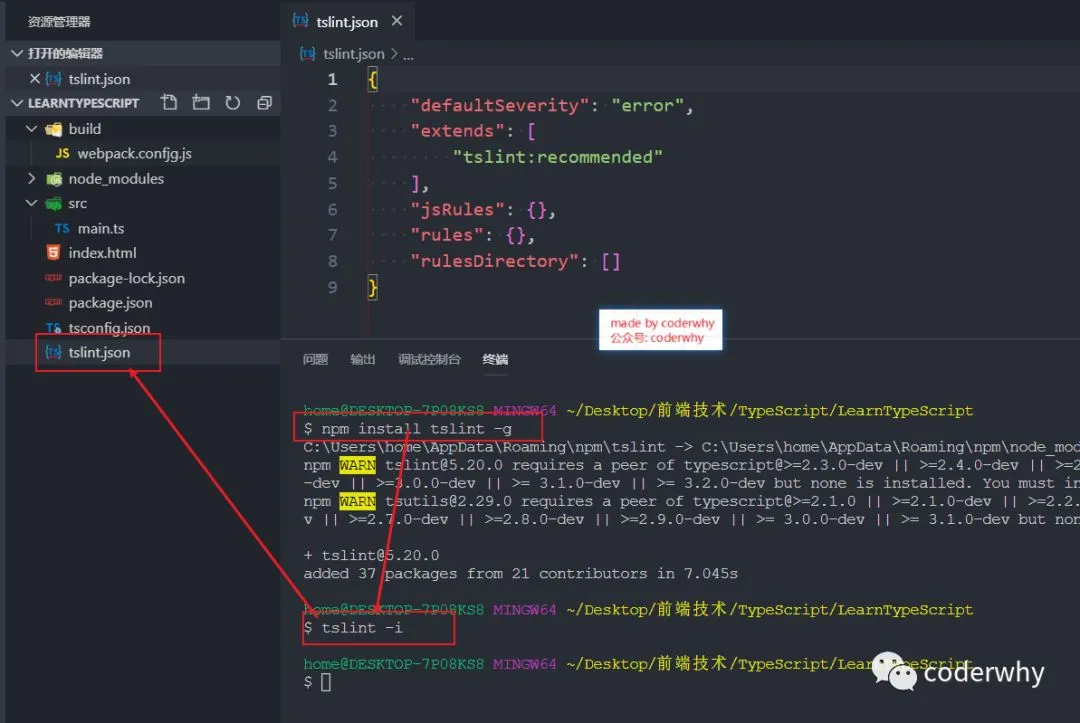Viewport: 1080px width, 723px height.
Task: Collapse all folders with the collapse icon
Action: click(x=264, y=103)
